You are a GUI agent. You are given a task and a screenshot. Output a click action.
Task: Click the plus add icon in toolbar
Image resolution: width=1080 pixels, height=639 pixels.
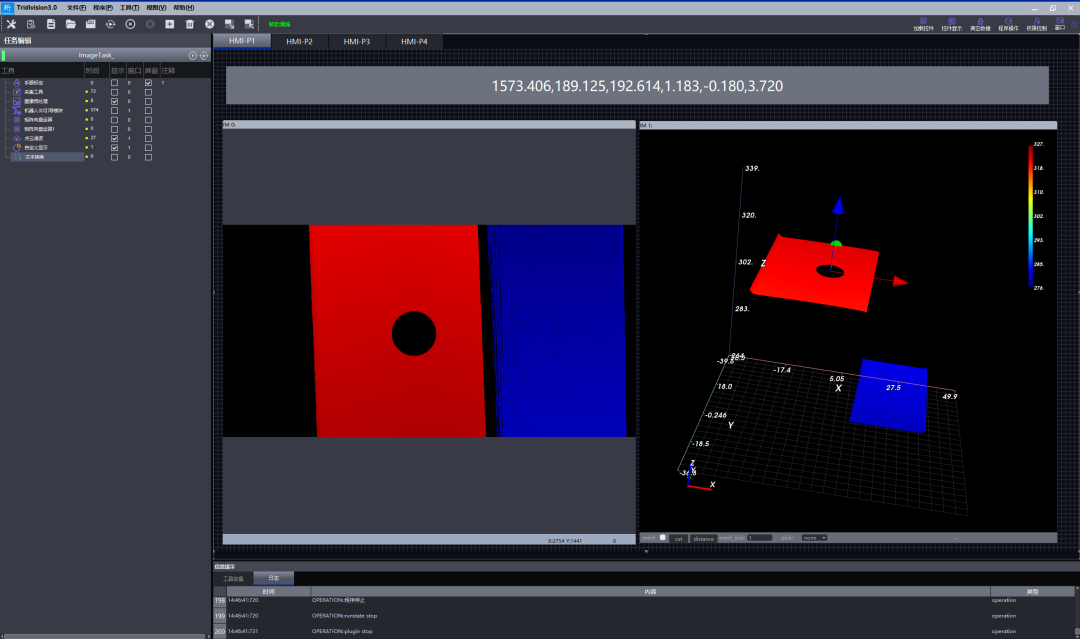pos(169,23)
